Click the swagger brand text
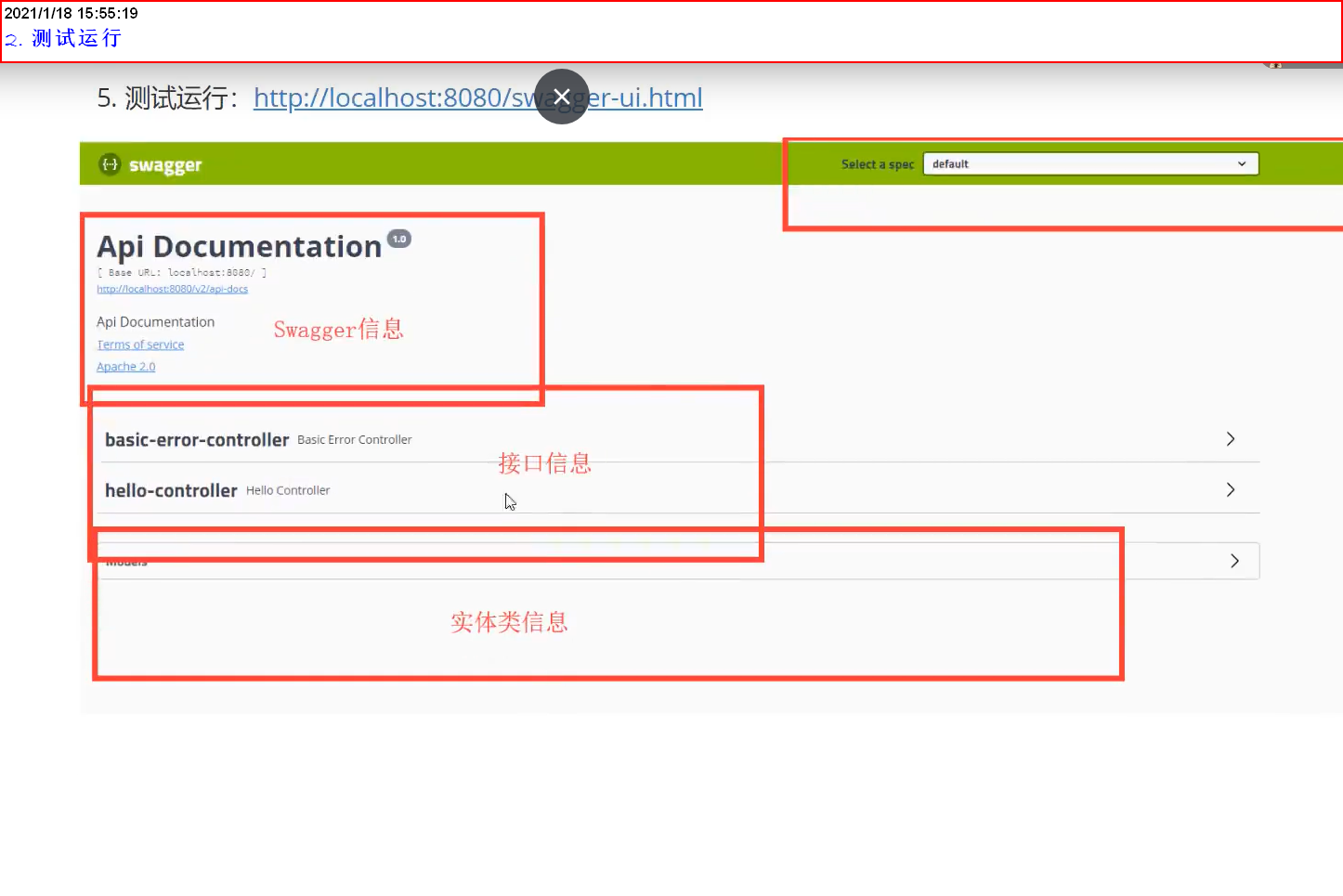This screenshot has height=896, width=1343. [165, 165]
